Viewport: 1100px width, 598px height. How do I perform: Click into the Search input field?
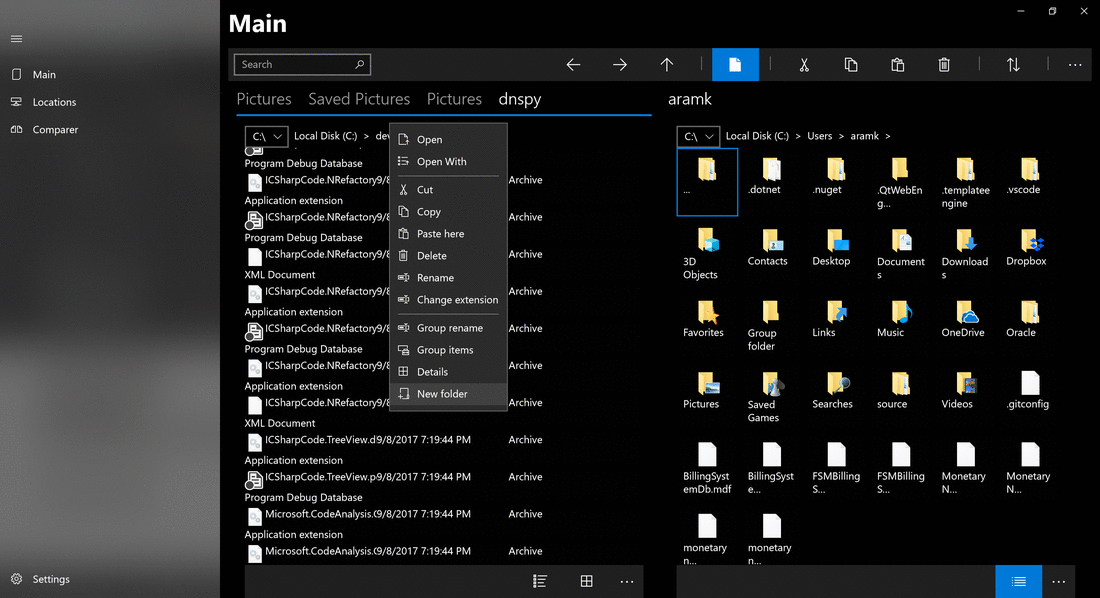coord(302,65)
